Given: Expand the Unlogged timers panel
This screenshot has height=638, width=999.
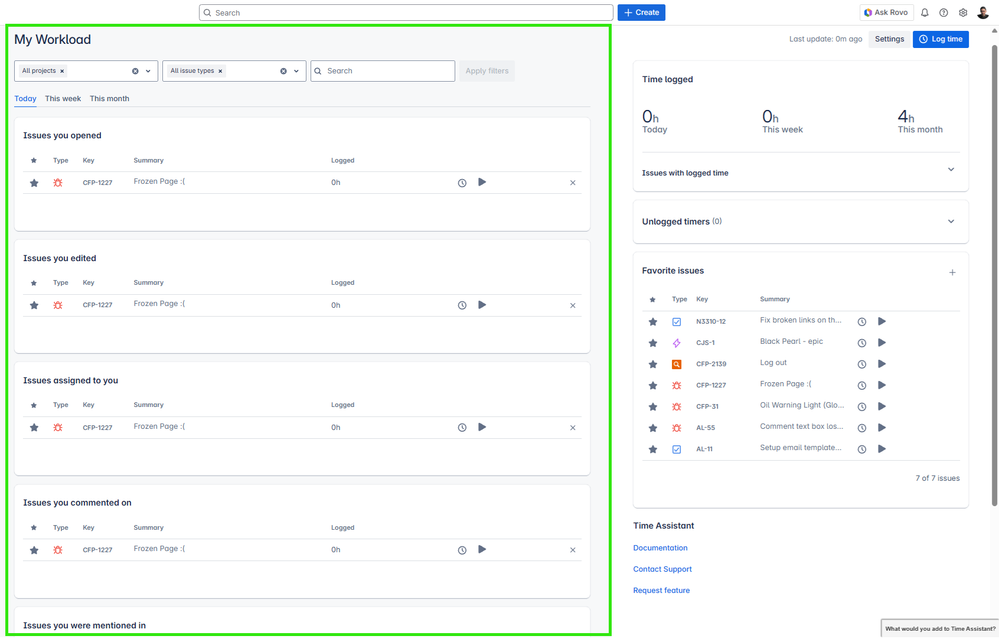Looking at the screenshot, I should [x=950, y=221].
